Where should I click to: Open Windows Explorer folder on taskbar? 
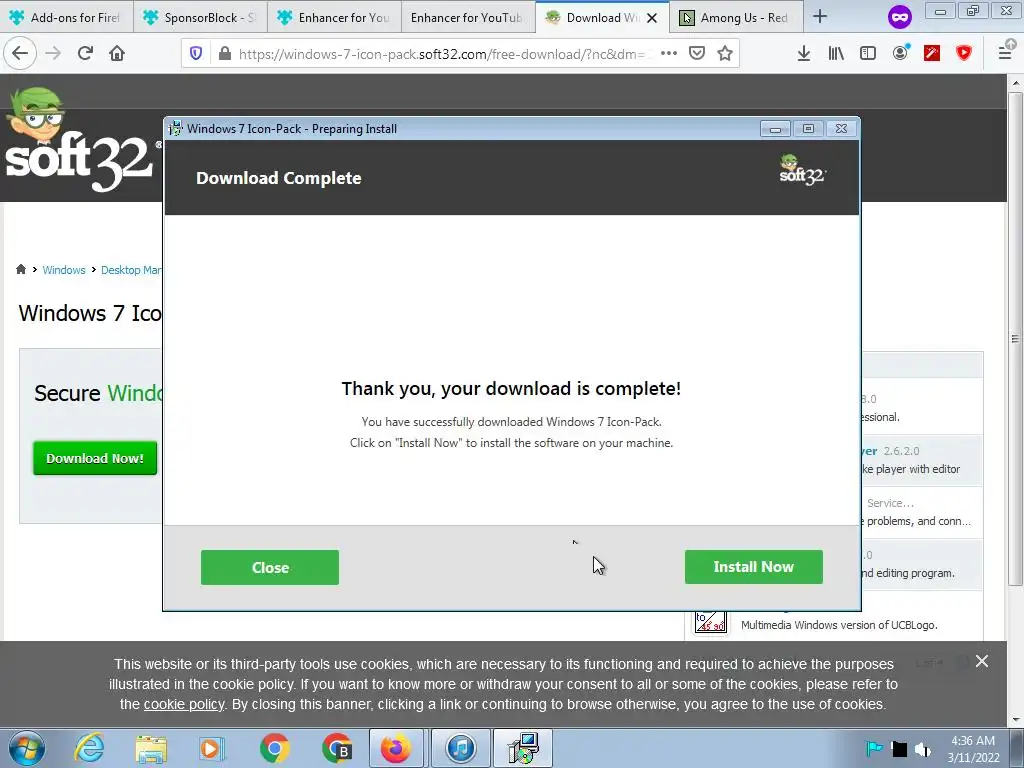coord(151,748)
